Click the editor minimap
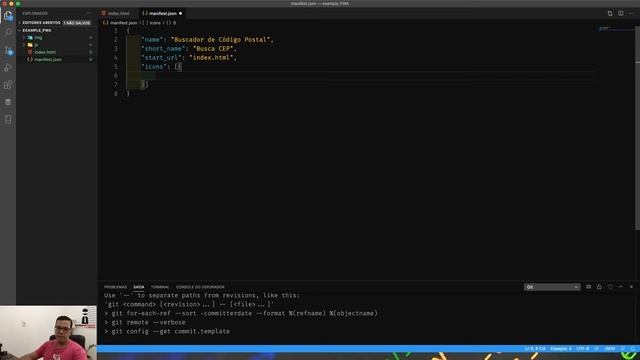Image resolution: width=640 pixels, height=360 pixels. point(616,29)
